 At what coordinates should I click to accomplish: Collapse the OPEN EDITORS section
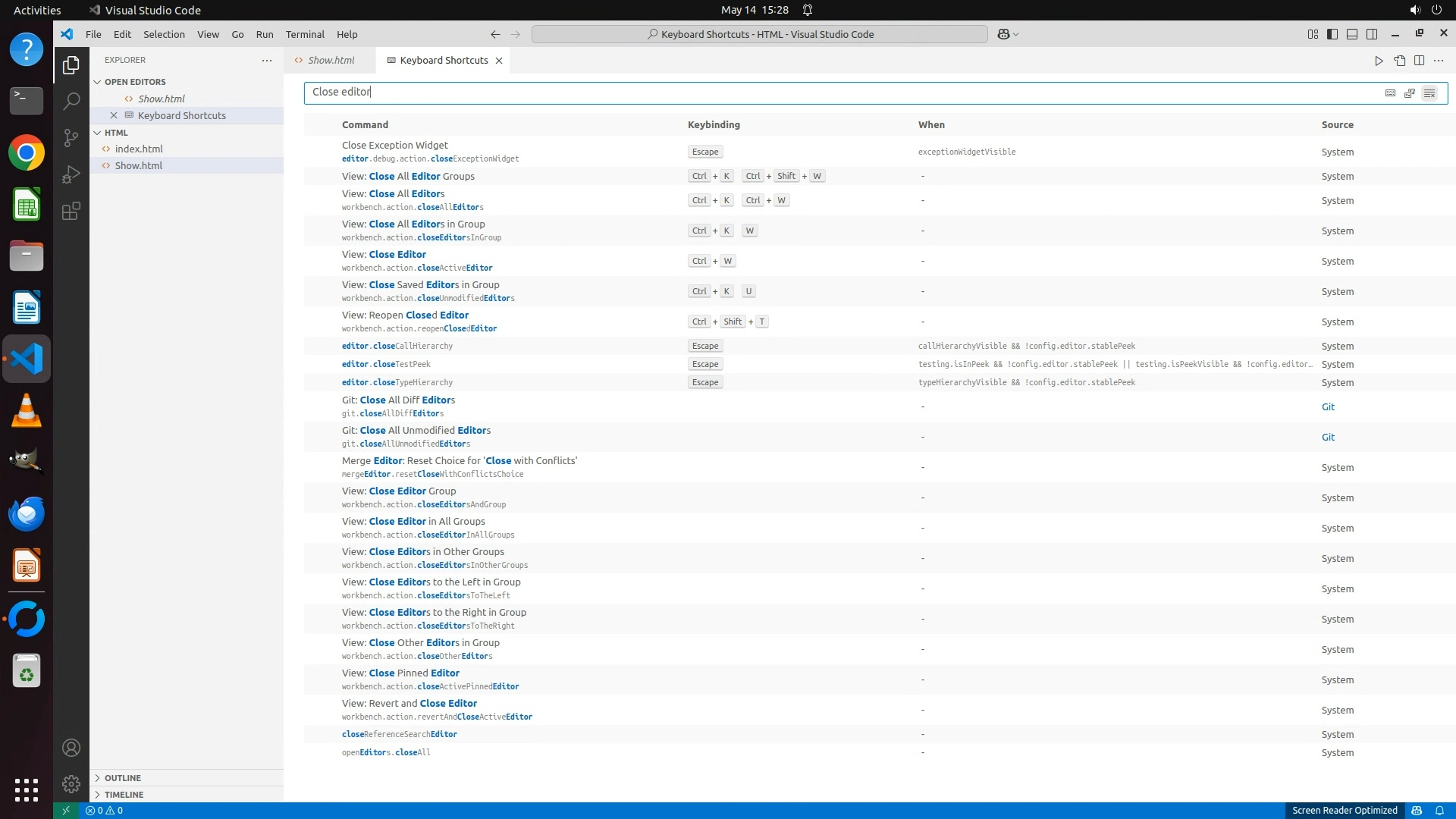[x=135, y=82]
